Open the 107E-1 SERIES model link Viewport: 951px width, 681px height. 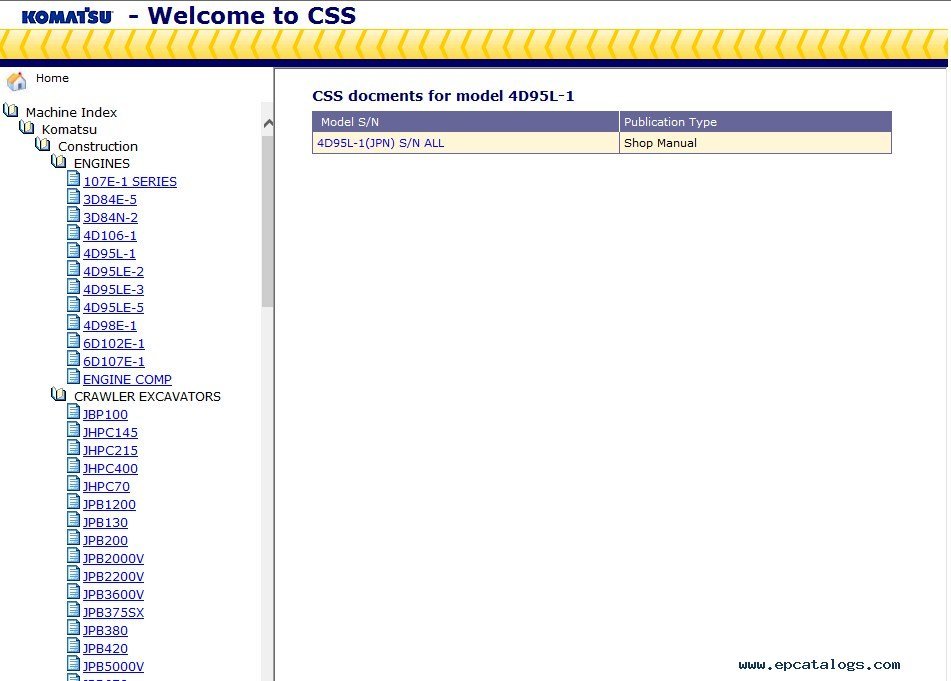(130, 181)
